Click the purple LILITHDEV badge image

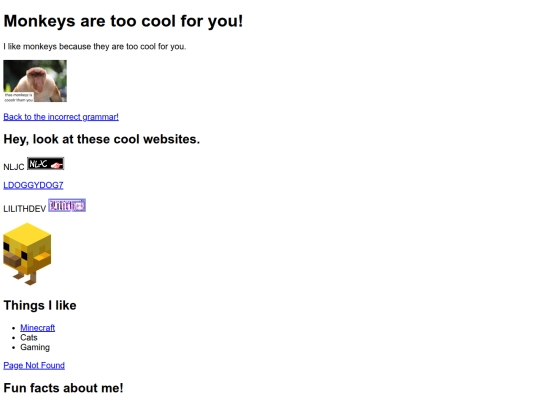point(67,205)
